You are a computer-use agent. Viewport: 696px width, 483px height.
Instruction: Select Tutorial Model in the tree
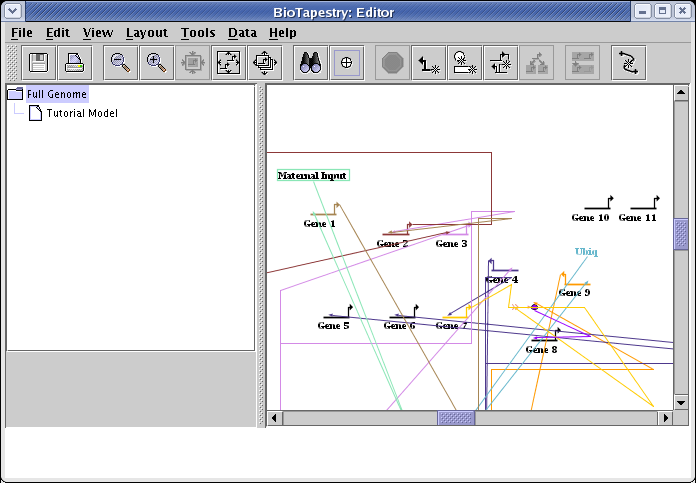point(81,113)
